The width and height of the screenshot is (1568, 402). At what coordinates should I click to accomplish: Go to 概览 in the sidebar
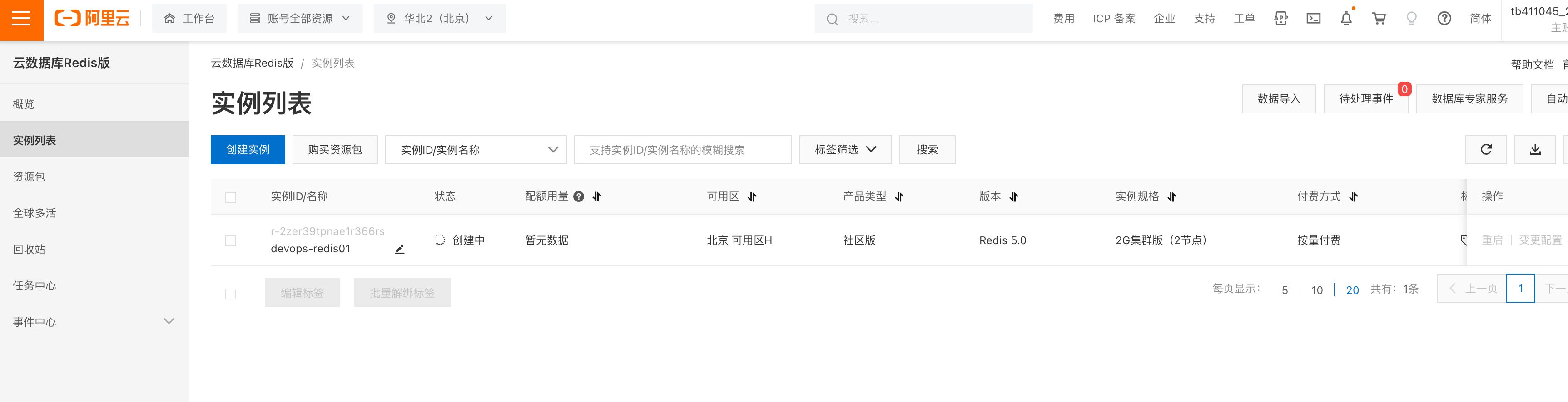[24, 104]
